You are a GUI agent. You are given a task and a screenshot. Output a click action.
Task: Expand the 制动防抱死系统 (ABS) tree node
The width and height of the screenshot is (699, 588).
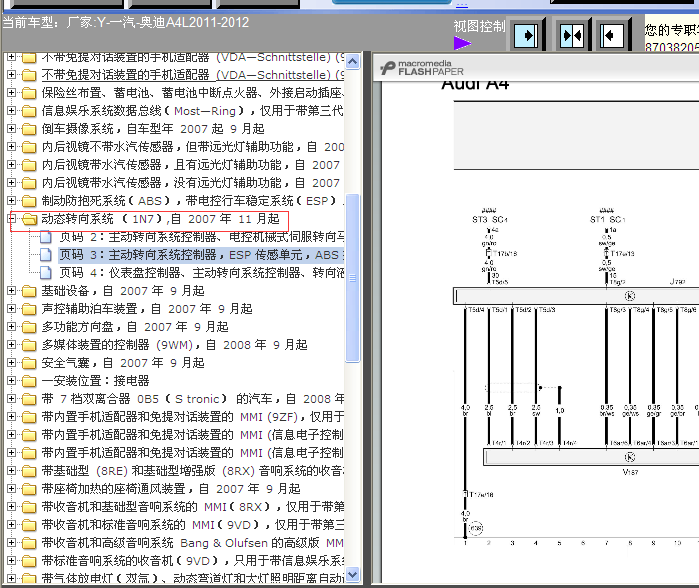pyautogui.click(x=12, y=201)
